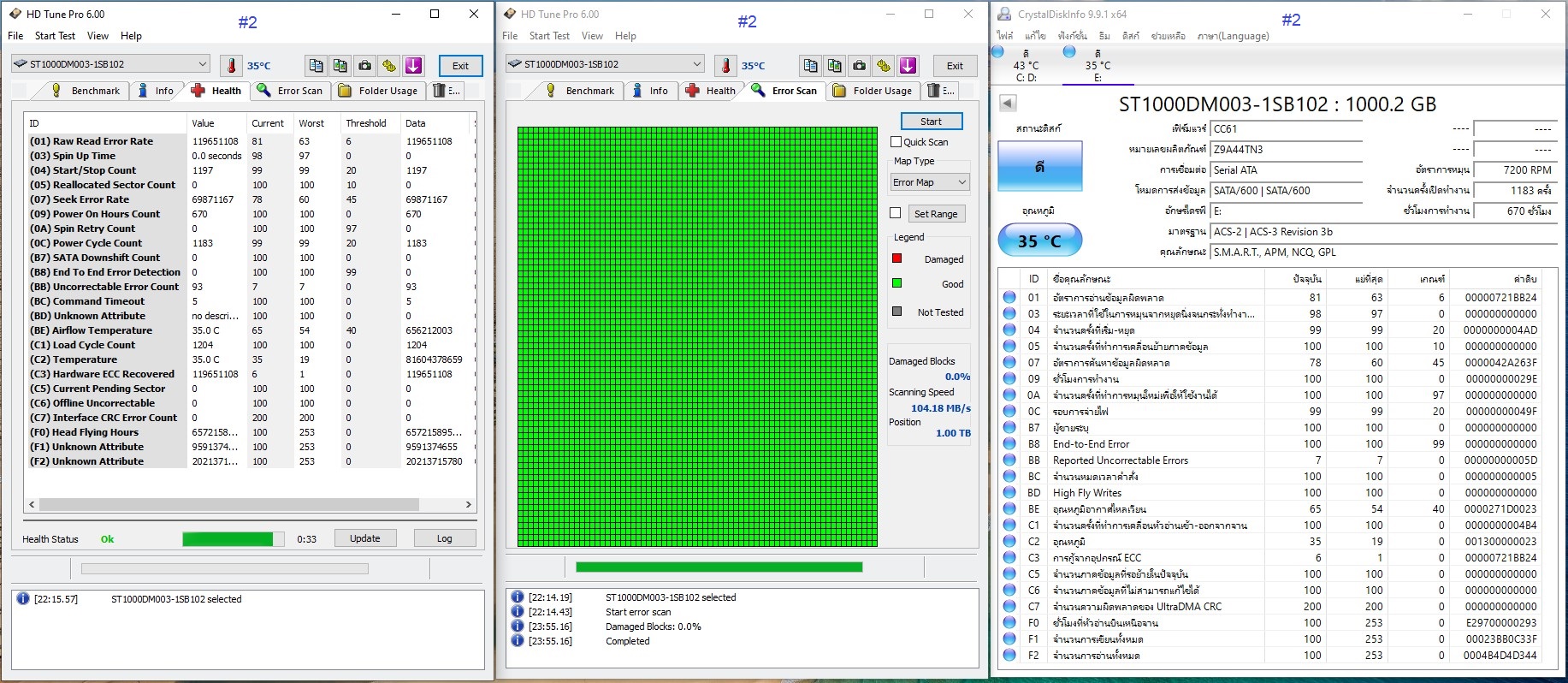Click blue status dot of attribute F2 row
Image resolution: width=1568 pixels, height=683 pixels.
pos(1009,656)
